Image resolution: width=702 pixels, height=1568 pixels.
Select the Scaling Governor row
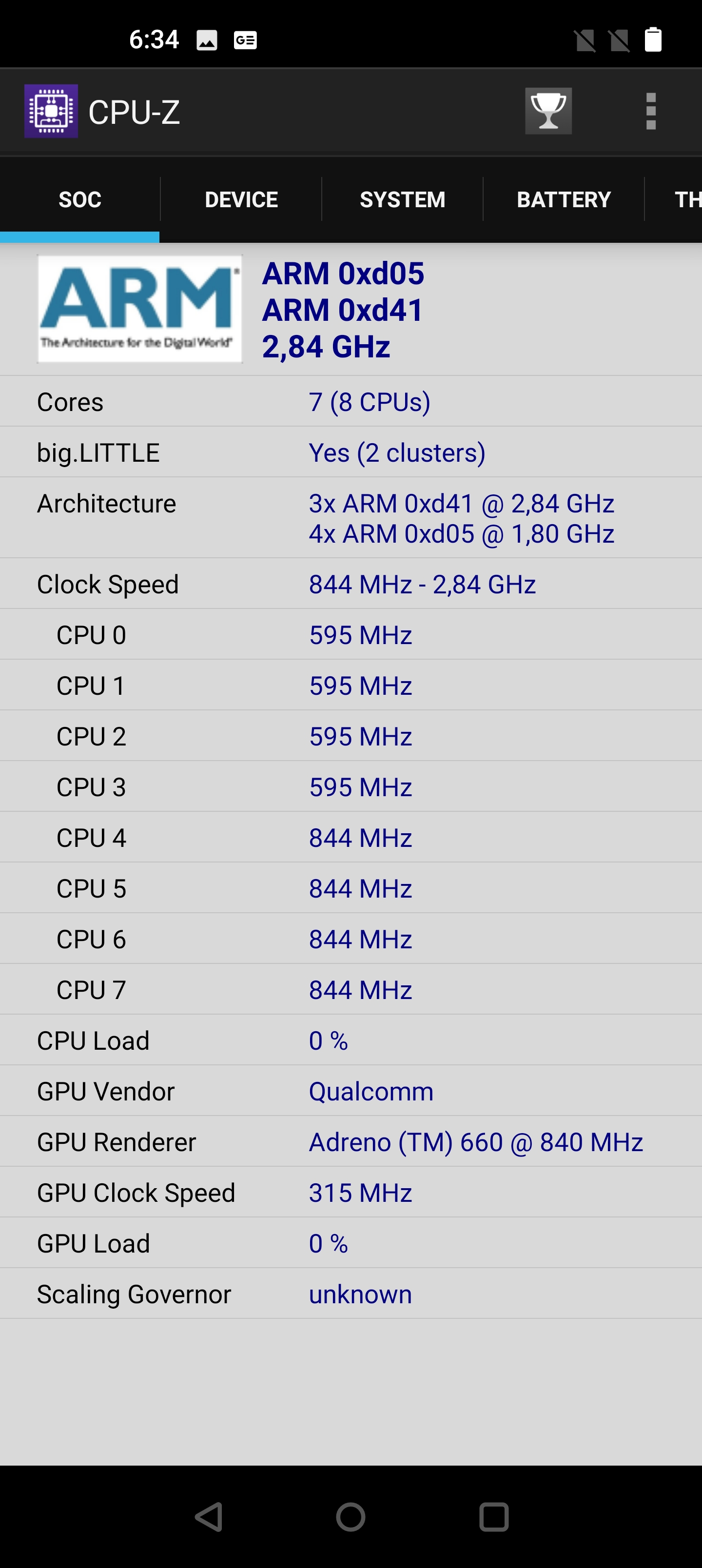[351, 1294]
